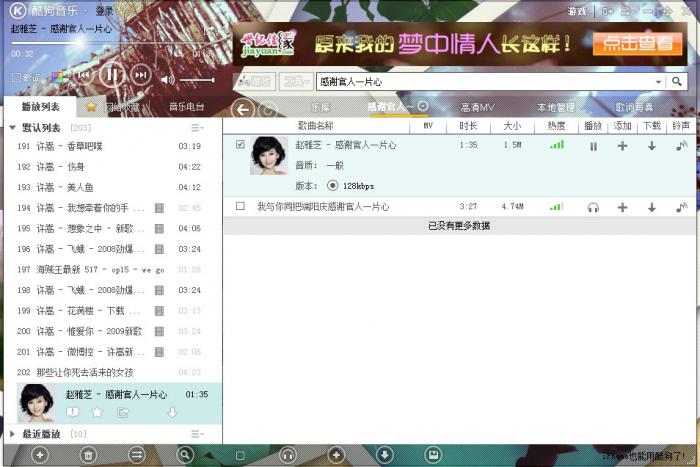Download the 赵雅芝 search result
Viewport: 700px width, 467px height.
pyautogui.click(x=652, y=146)
